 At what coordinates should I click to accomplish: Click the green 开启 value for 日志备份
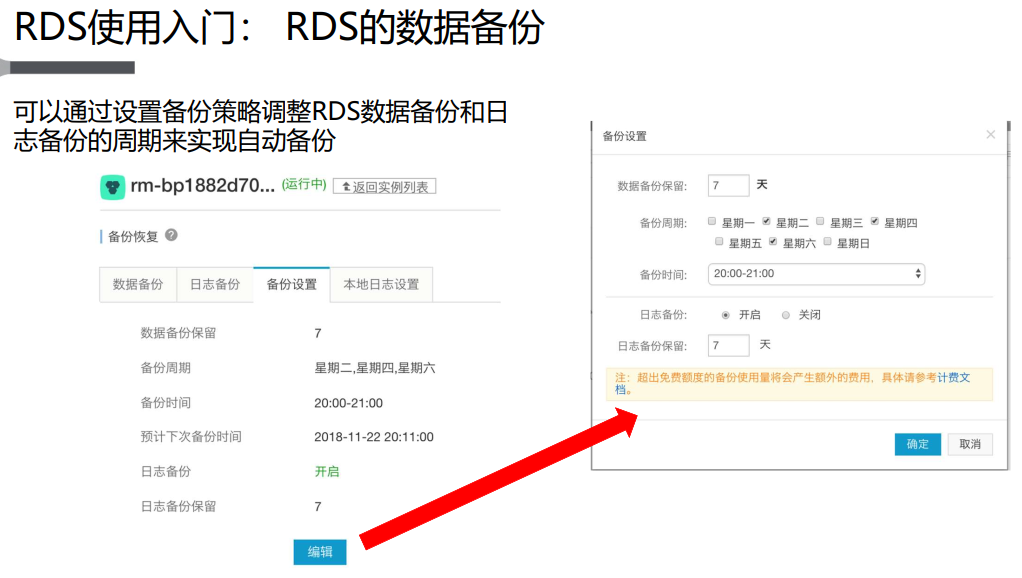327,471
